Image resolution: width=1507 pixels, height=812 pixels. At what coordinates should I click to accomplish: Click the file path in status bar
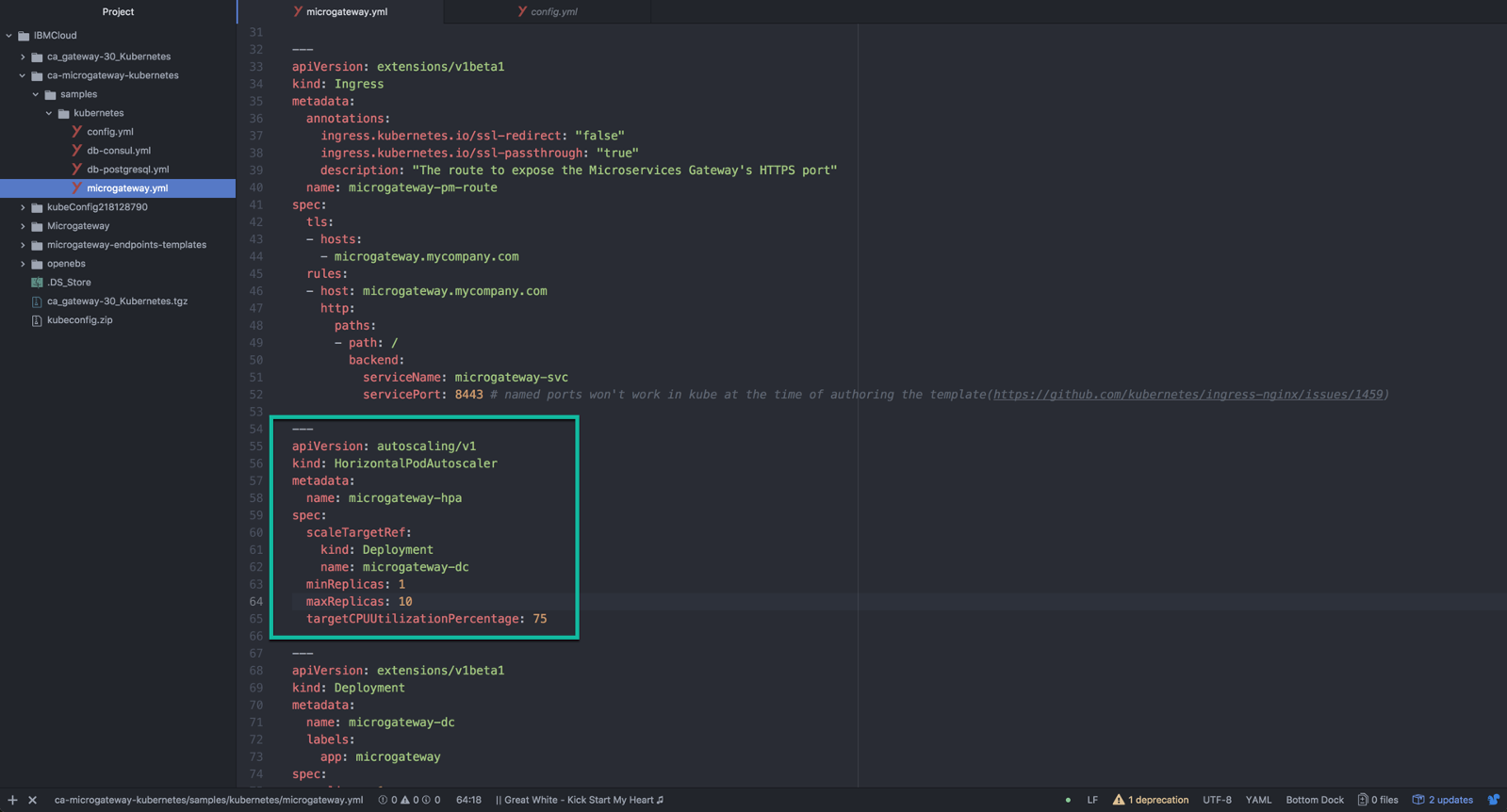pyautogui.click(x=208, y=800)
